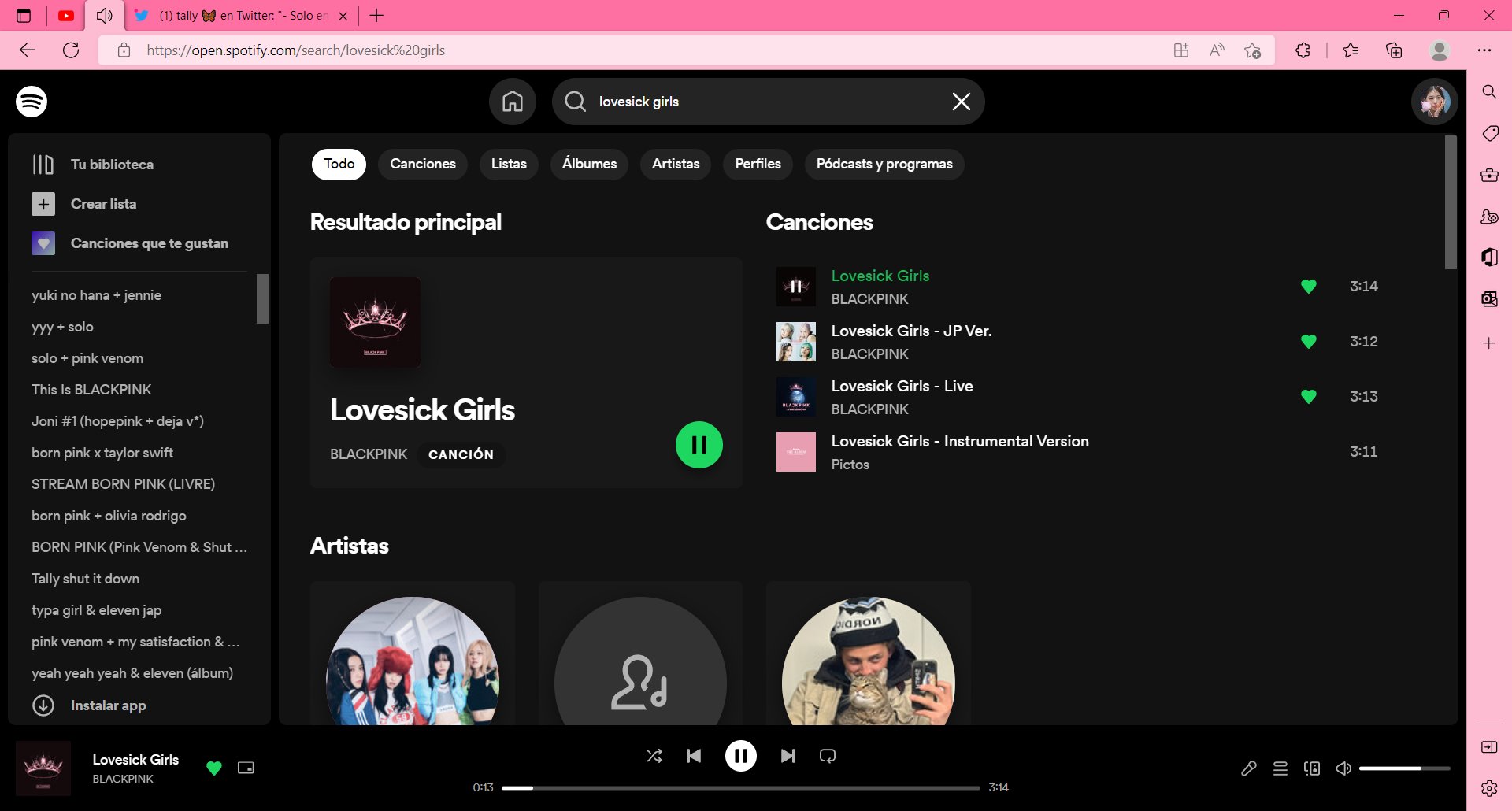Click the browser address bar URL
1512x811 pixels.
(x=295, y=50)
